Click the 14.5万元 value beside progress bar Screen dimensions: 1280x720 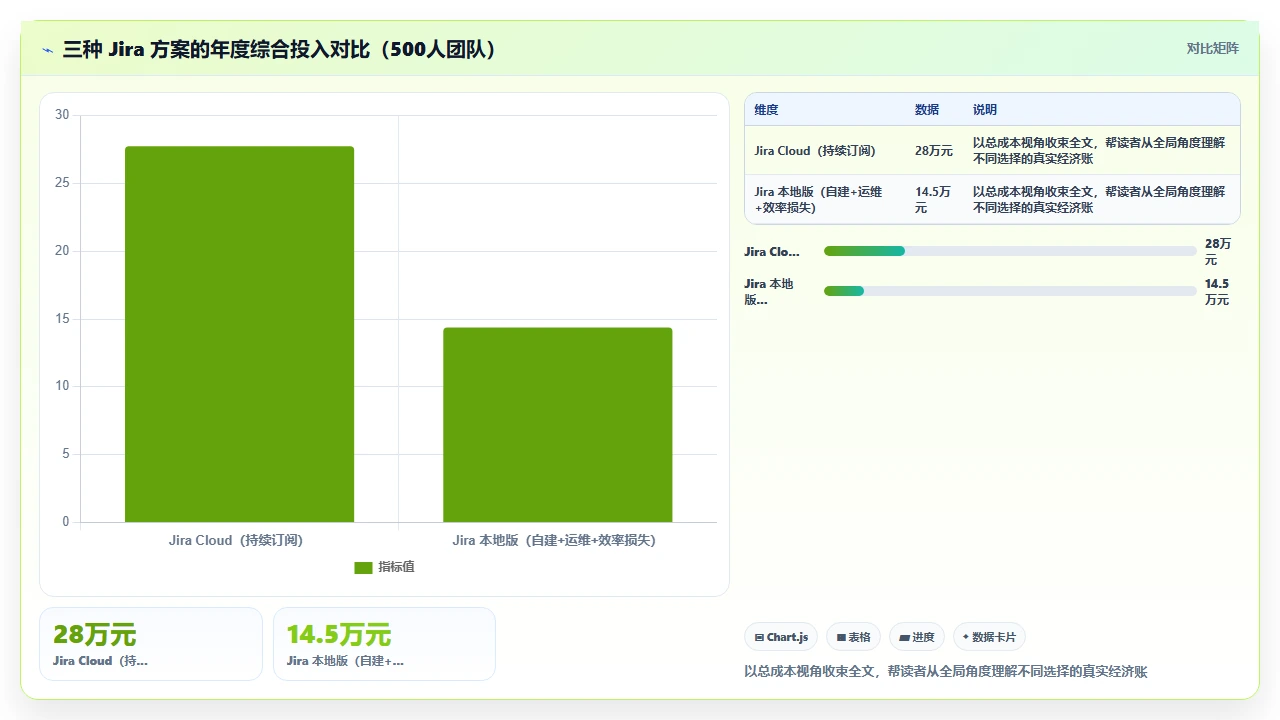[1217, 292]
